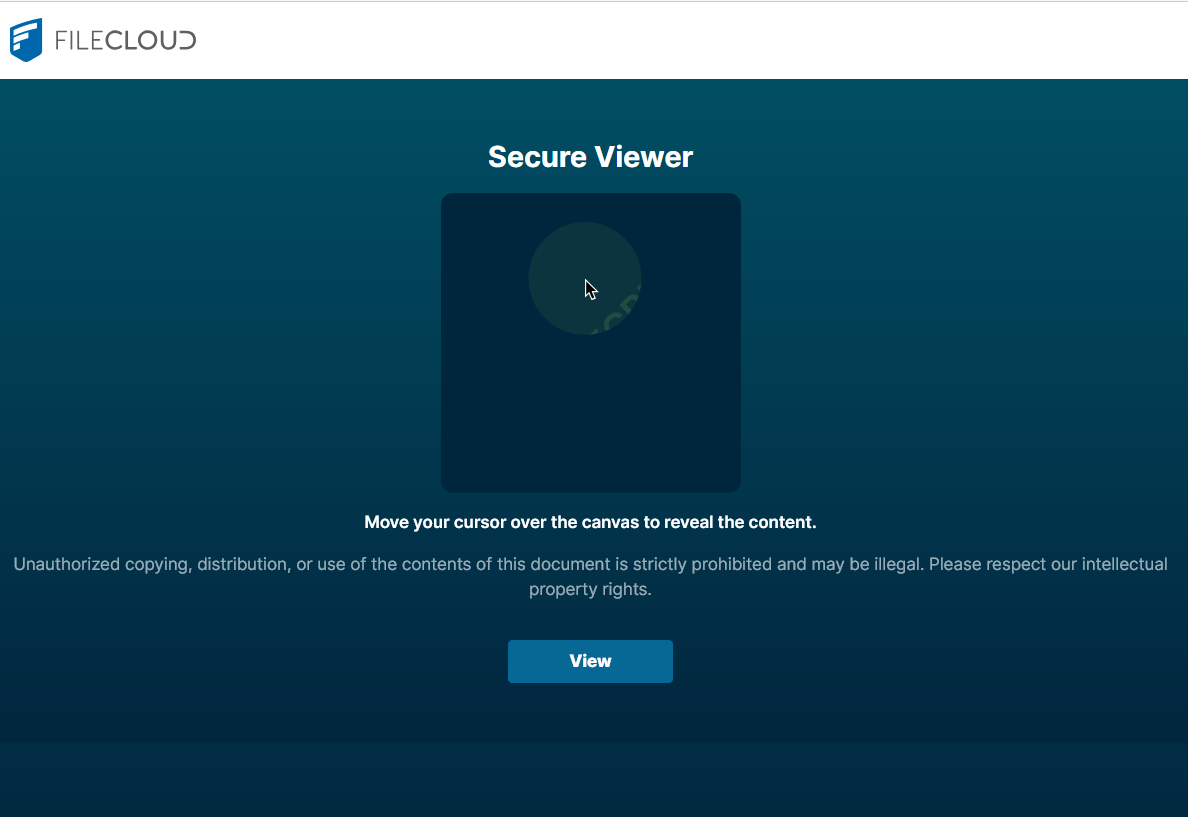Image resolution: width=1188 pixels, height=817 pixels.
Task: Click the FILECLOUD wordmark text
Action: pyautogui.click(x=125, y=41)
